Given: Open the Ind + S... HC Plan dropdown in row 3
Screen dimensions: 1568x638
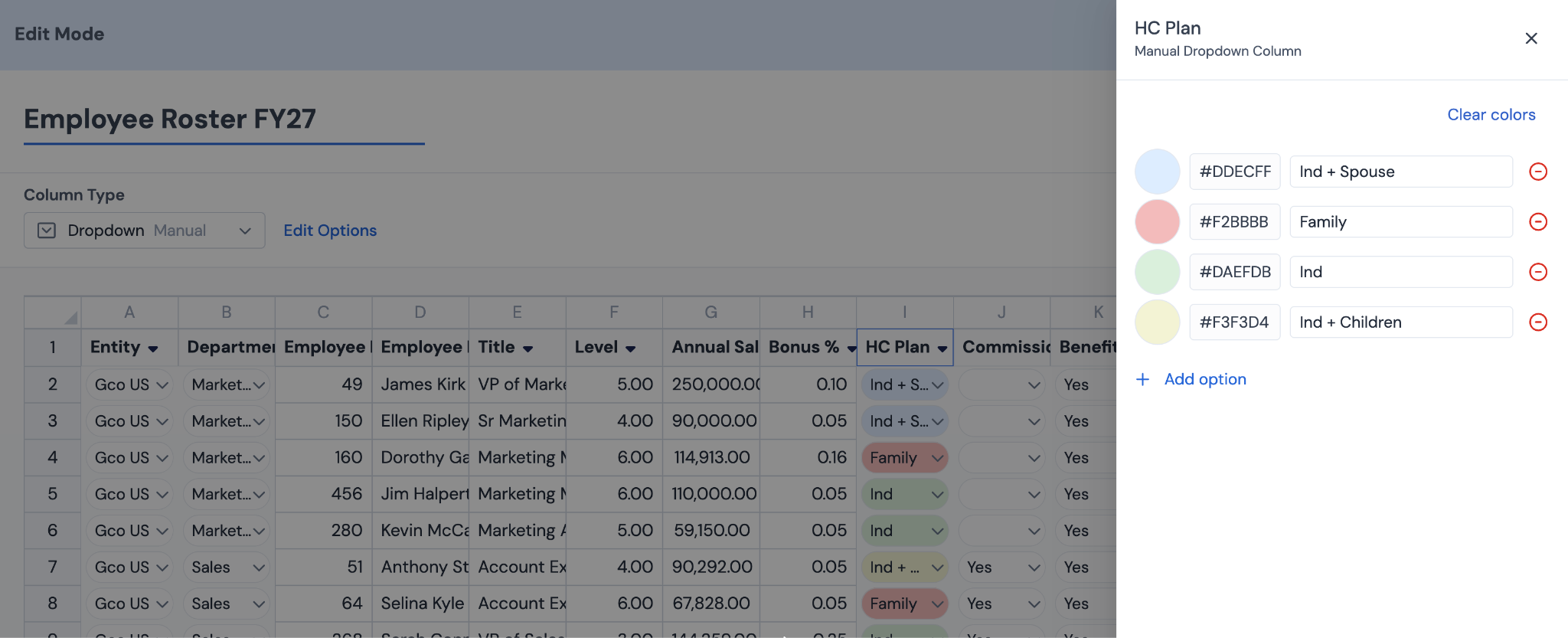Looking at the screenshot, I should coord(905,421).
